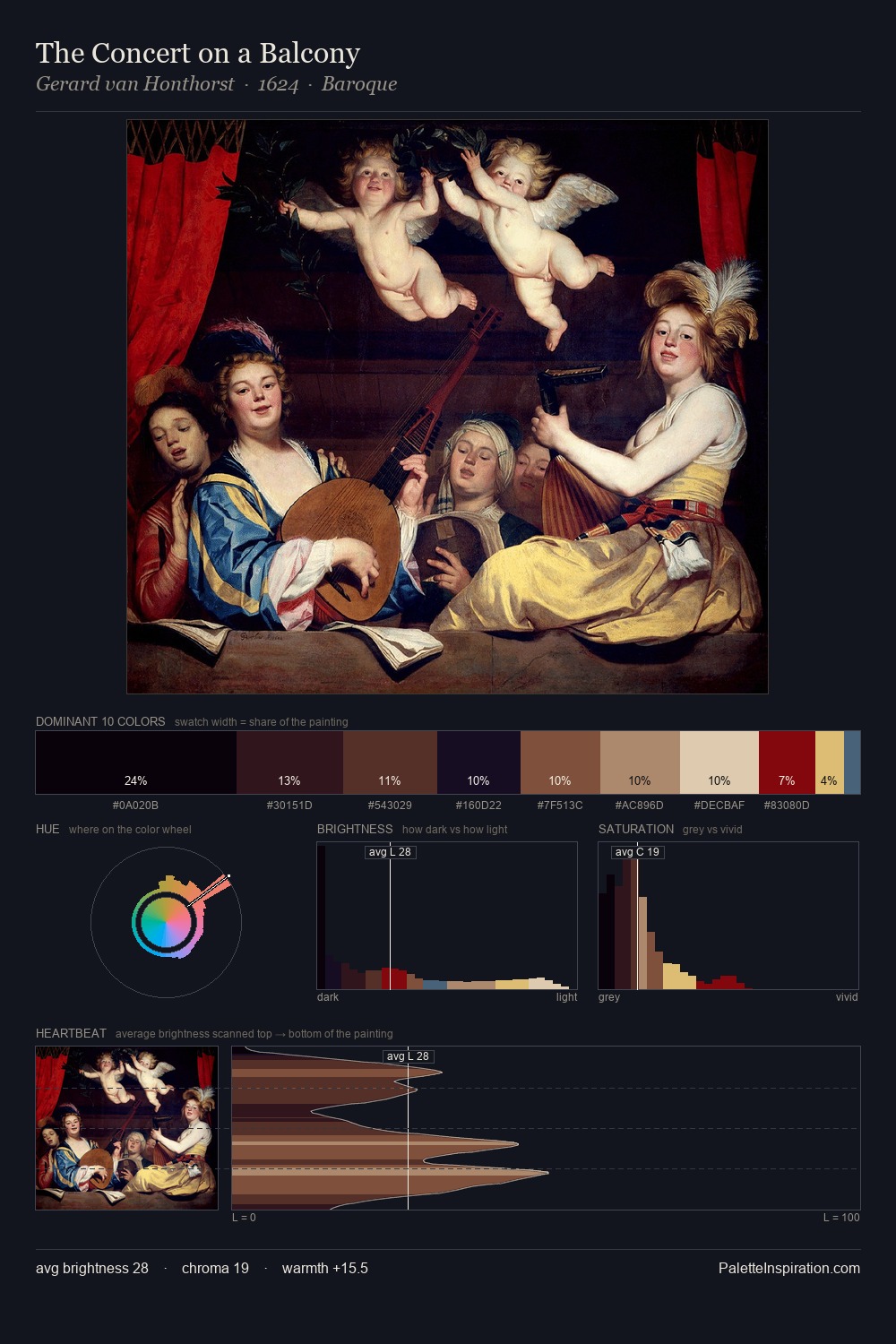
Task: Open the main Concert on a Balcony painting
Action: click(447, 407)
